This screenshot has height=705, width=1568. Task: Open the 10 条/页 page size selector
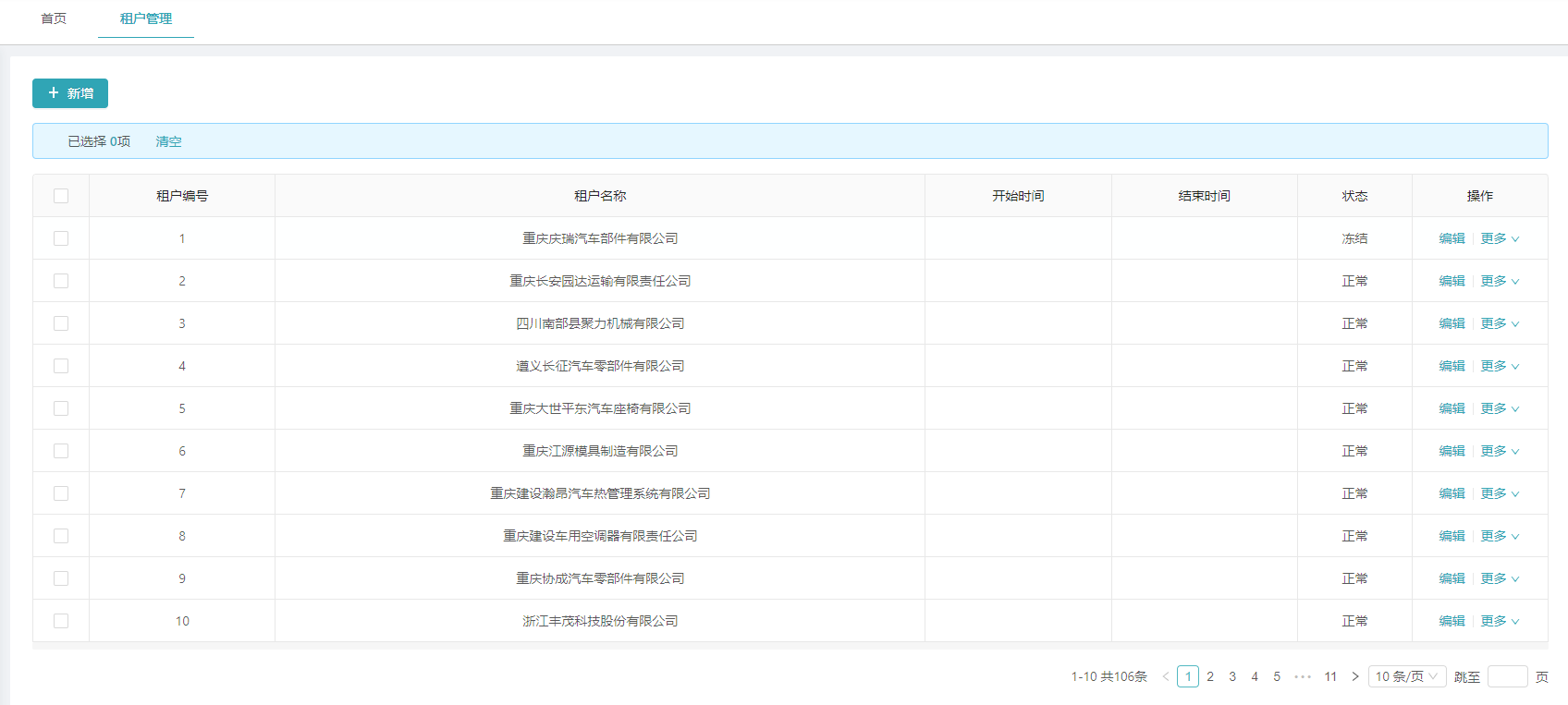pos(1406,676)
